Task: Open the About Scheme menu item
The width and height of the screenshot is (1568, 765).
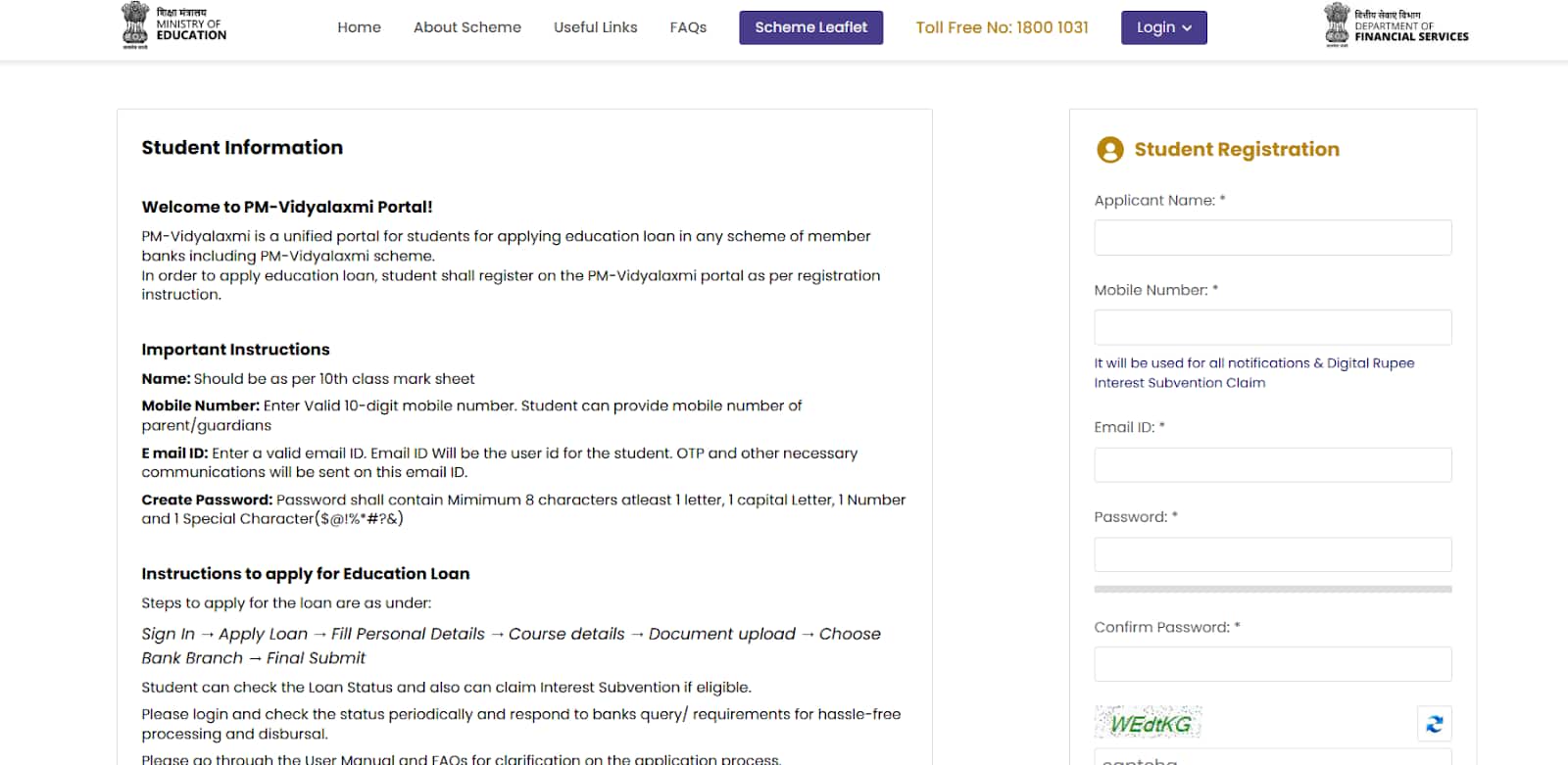Action: click(x=466, y=27)
